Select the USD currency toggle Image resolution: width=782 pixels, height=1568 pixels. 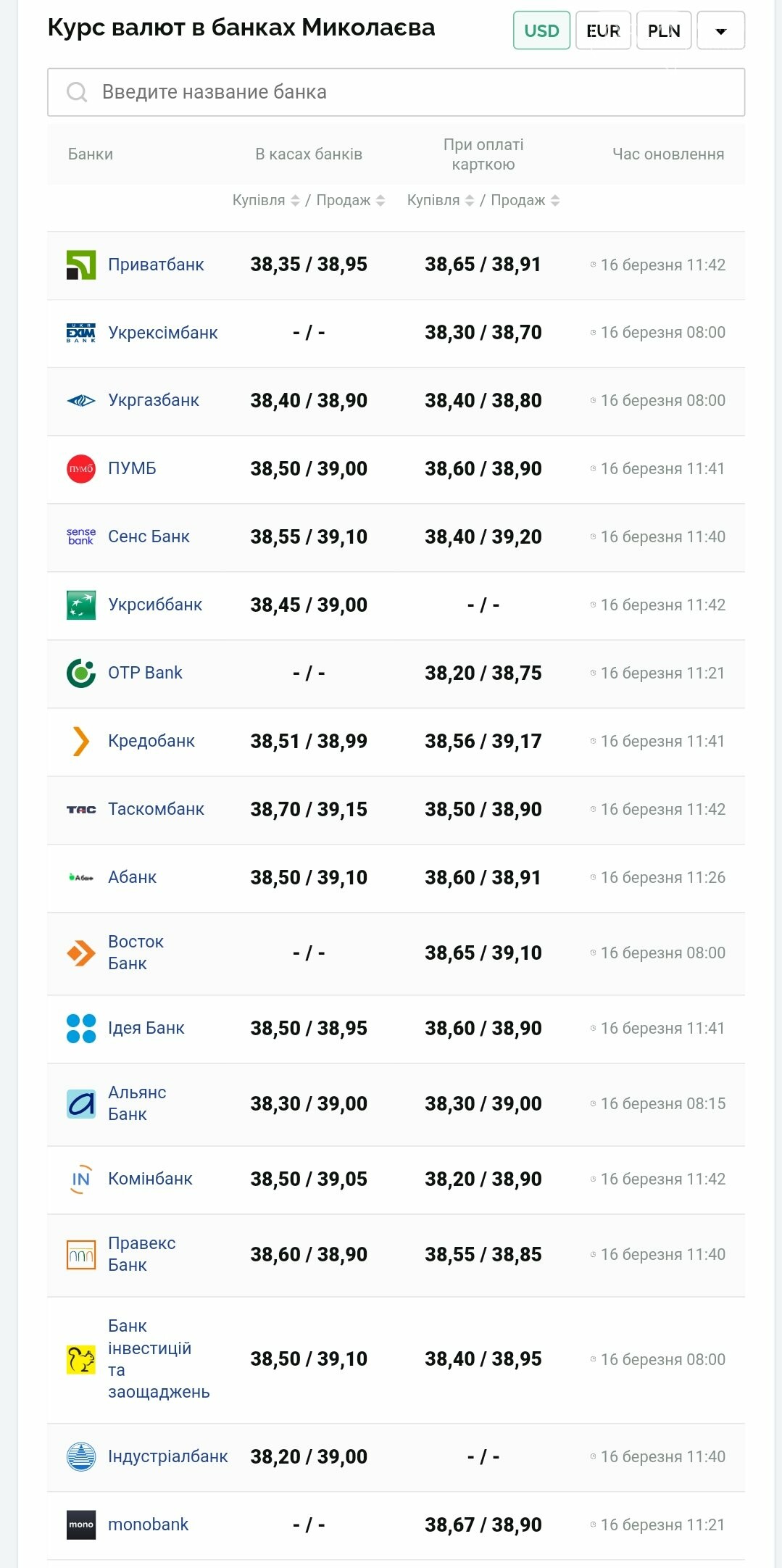[x=541, y=30]
